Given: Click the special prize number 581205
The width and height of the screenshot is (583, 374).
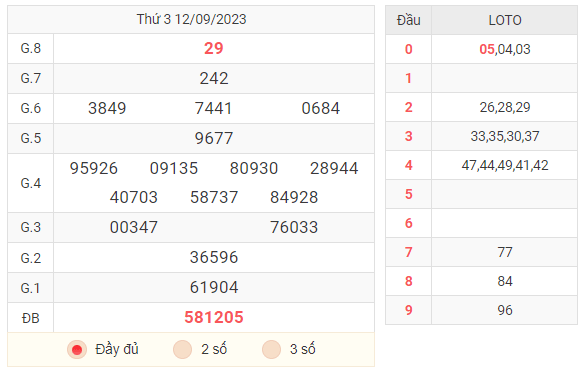Looking at the screenshot, I should click(x=214, y=317).
